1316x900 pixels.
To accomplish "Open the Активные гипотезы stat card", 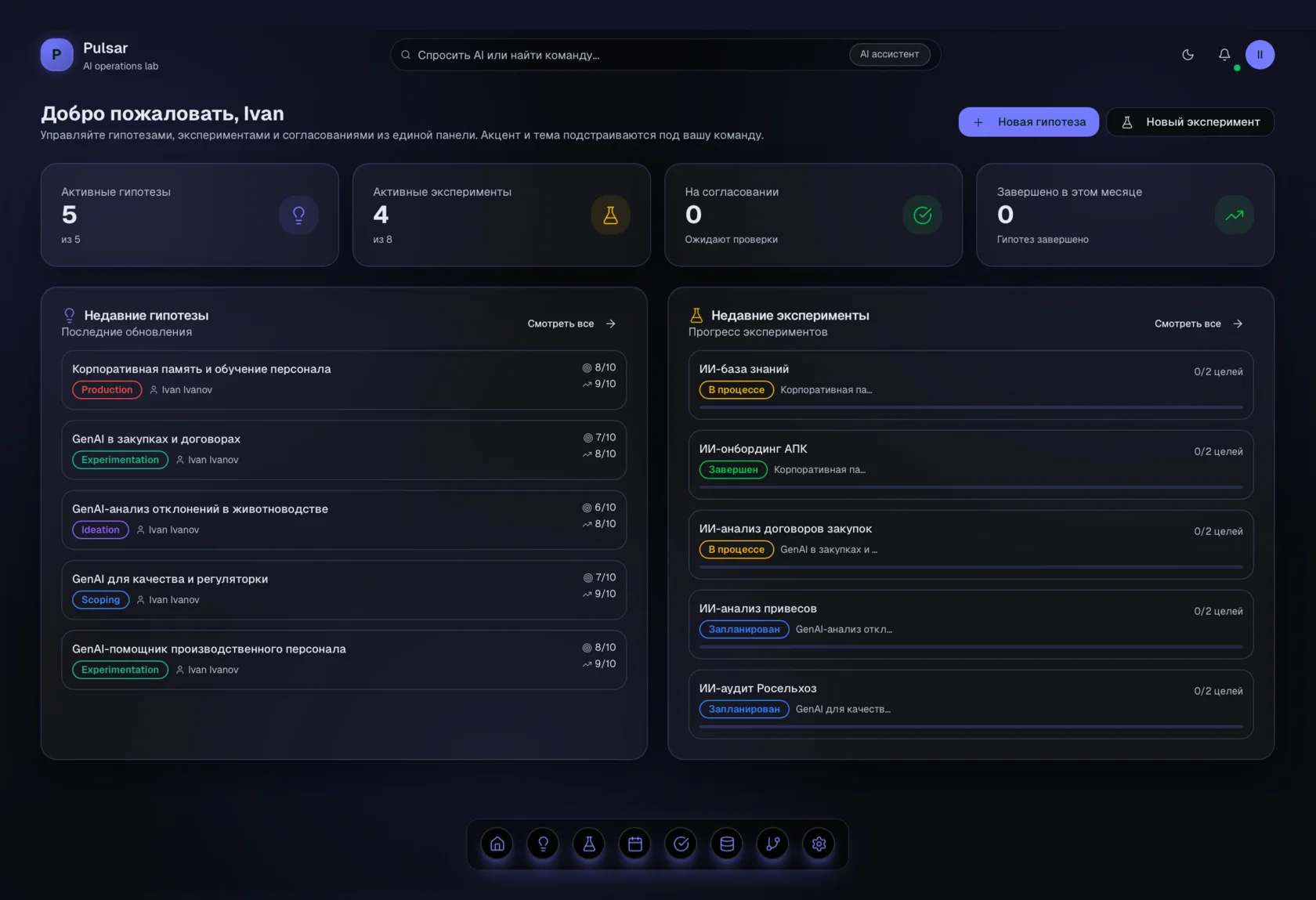I will coord(190,215).
